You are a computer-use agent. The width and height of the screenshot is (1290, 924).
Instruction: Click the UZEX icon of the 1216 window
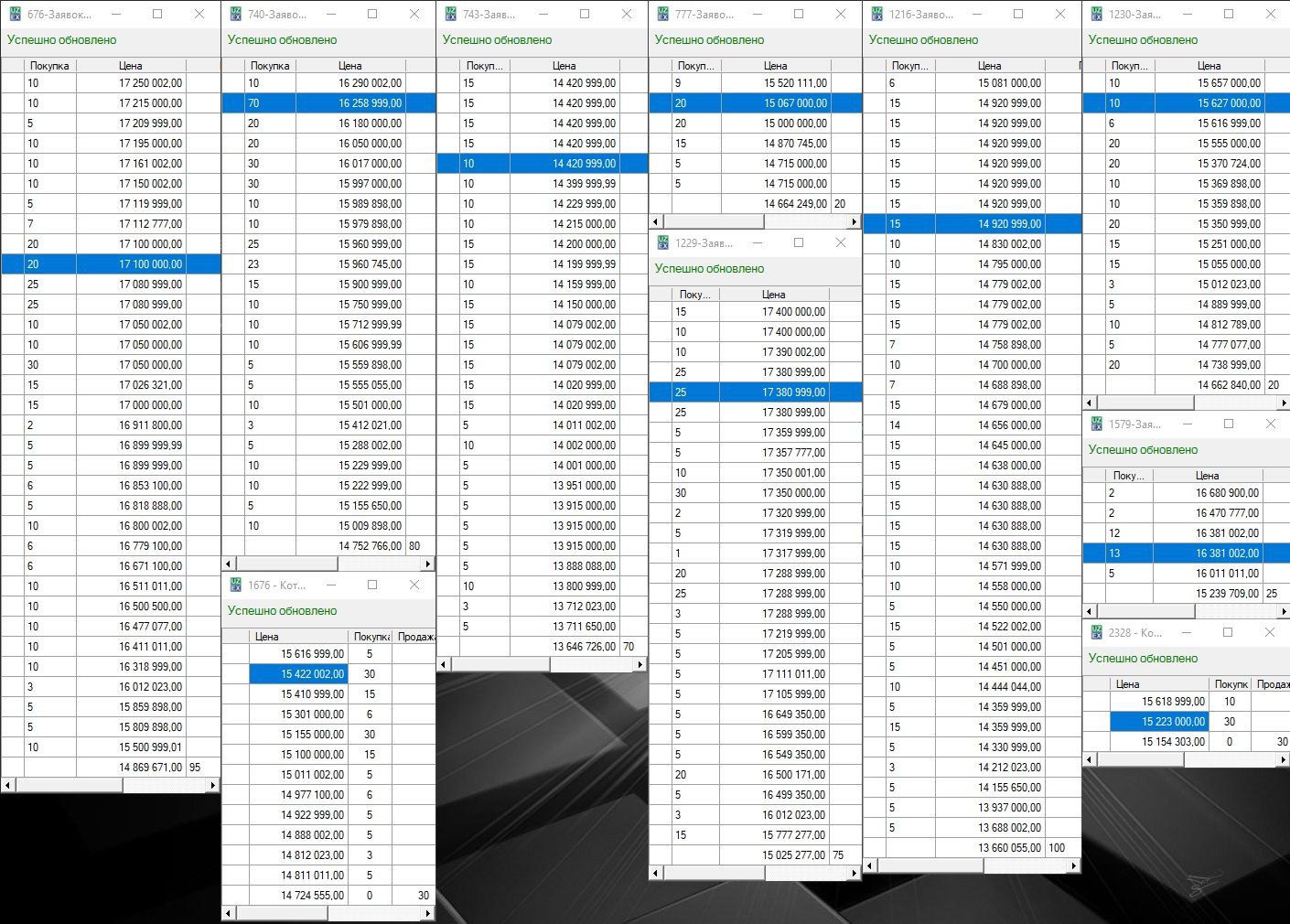[x=876, y=15]
